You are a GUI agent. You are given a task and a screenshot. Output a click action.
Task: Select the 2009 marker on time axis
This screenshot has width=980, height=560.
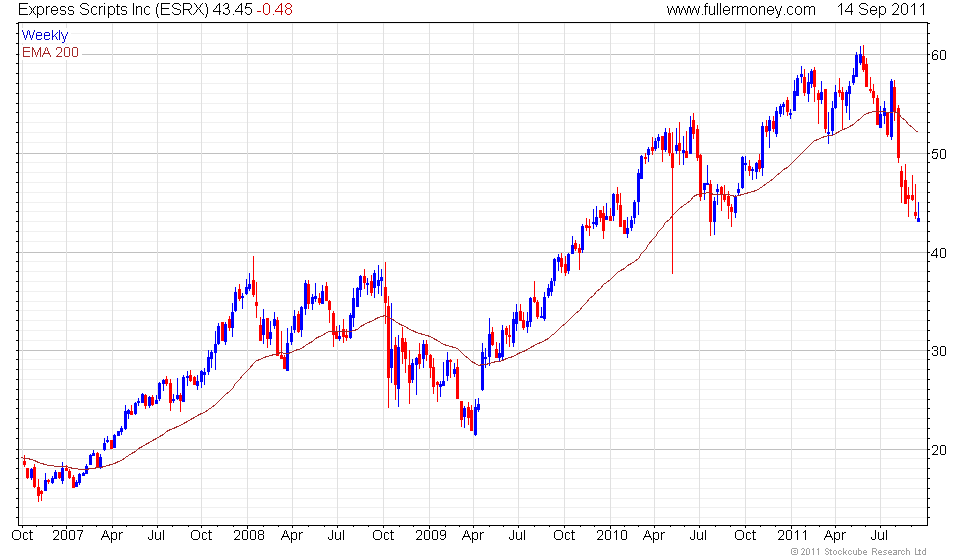coord(431,535)
